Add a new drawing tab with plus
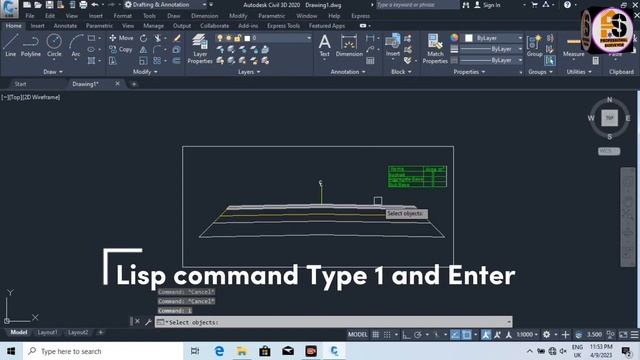This screenshot has width=640, height=360. 133,84
